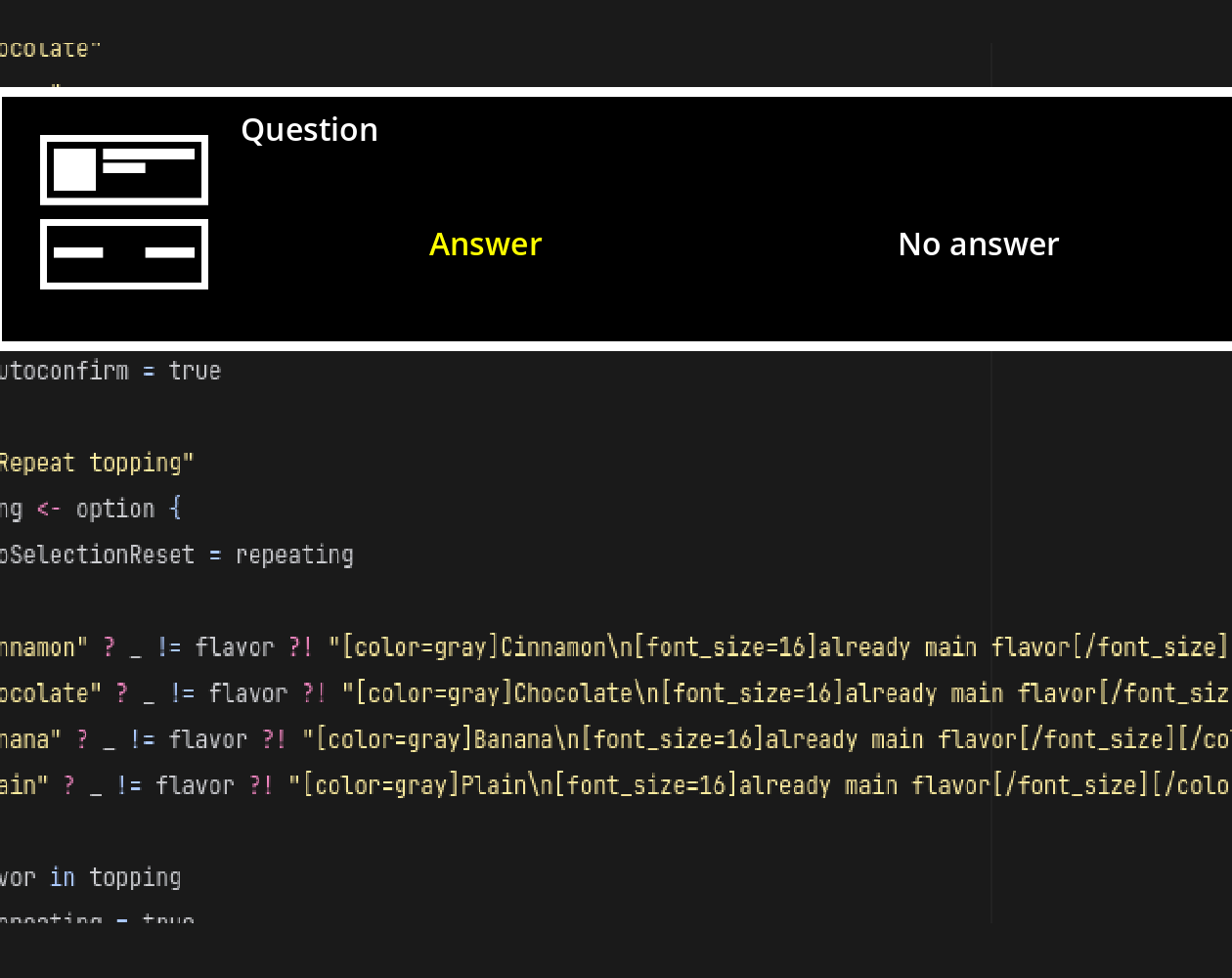Place cursor on the autoconfirm line

[110, 371]
